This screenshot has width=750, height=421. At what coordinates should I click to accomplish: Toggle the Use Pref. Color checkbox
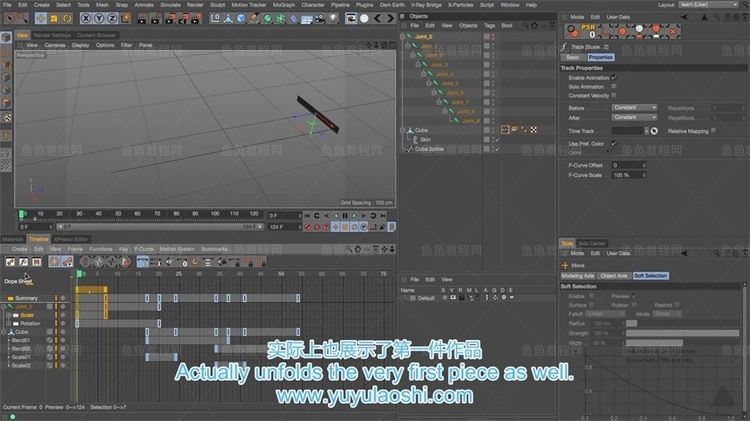coord(613,144)
